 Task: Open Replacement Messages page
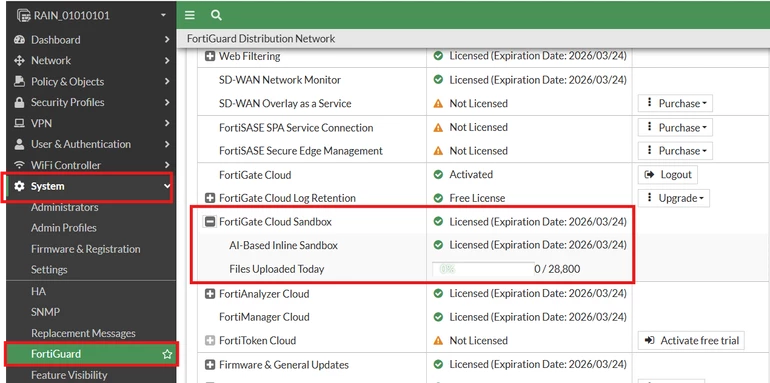pos(83,333)
